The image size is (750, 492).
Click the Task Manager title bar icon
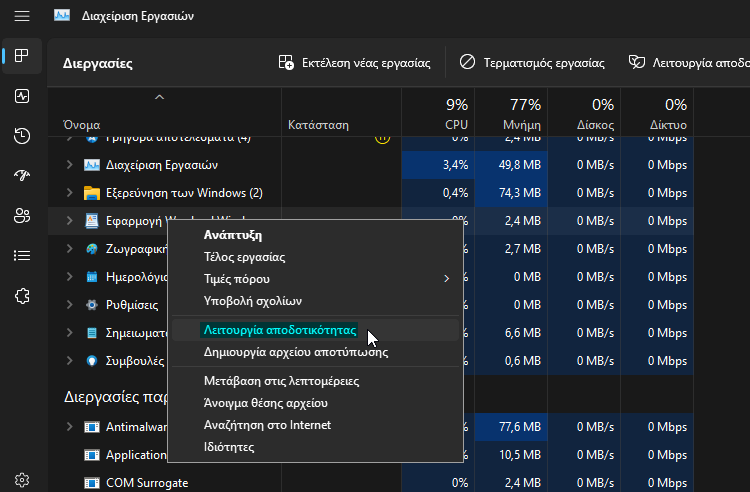[62, 16]
